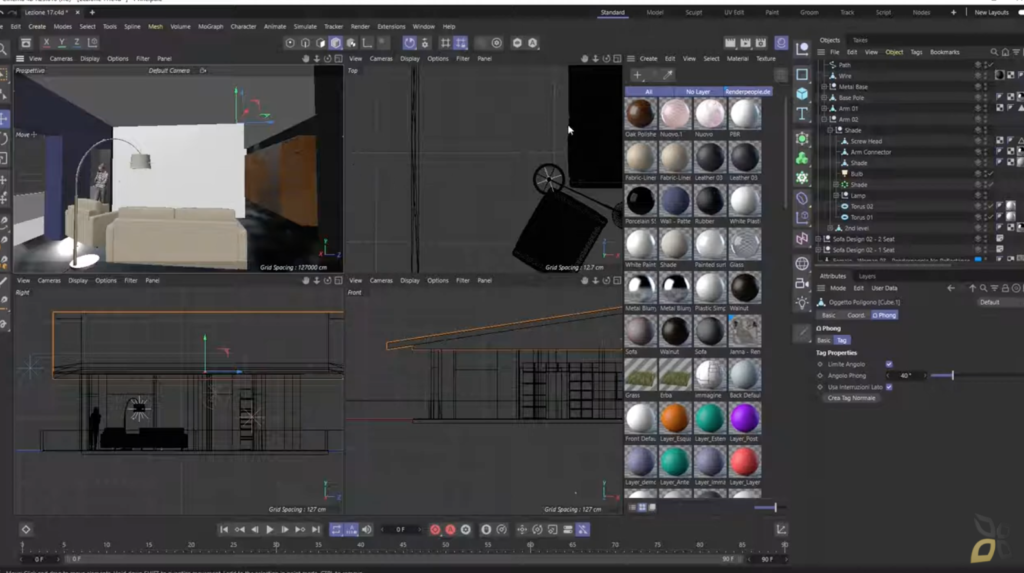
Task: Lock the Z axis in the toolbar
Action: [x=76, y=42]
